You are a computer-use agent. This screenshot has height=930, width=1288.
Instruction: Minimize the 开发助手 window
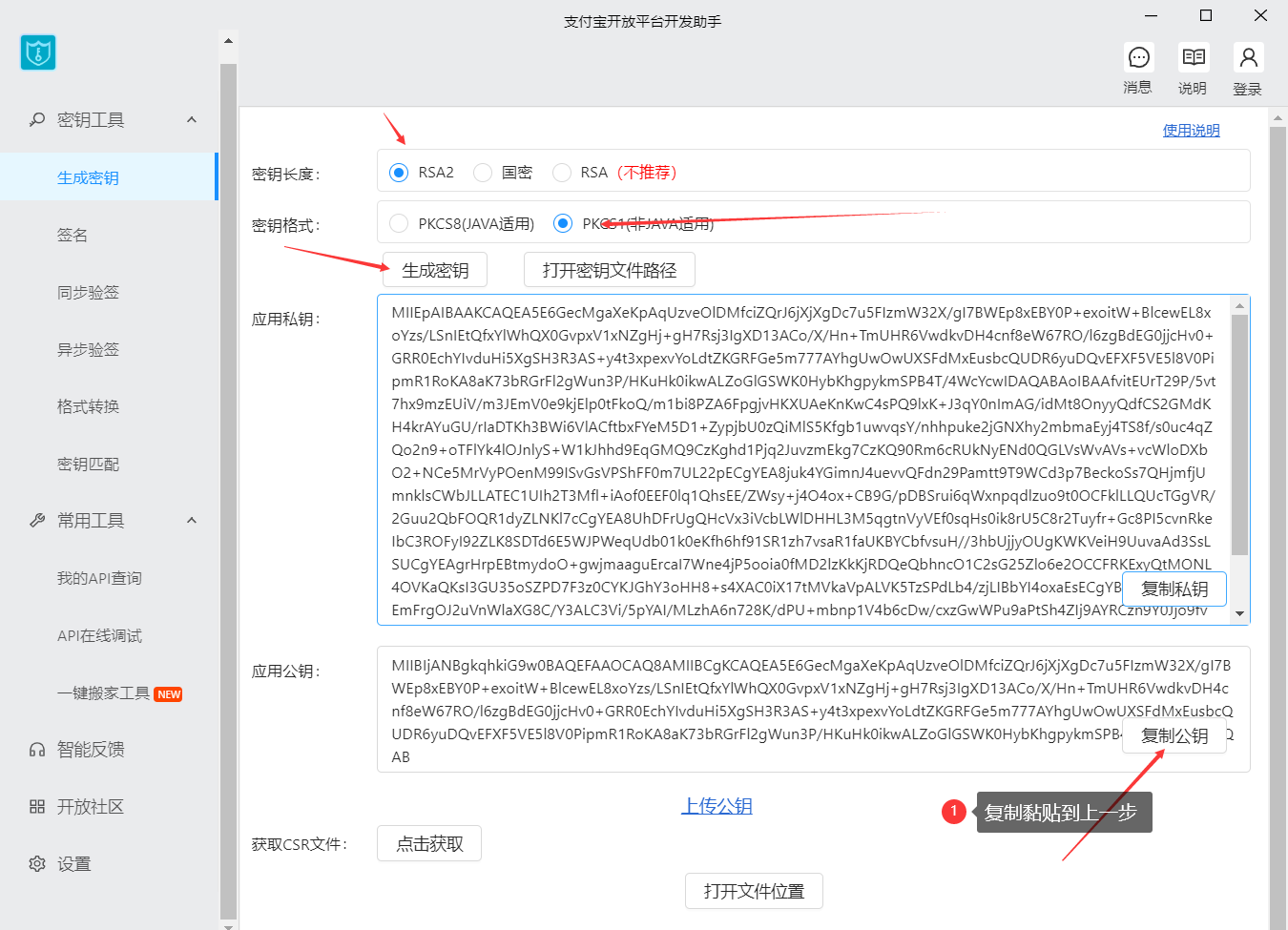click(x=1152, y=15)
